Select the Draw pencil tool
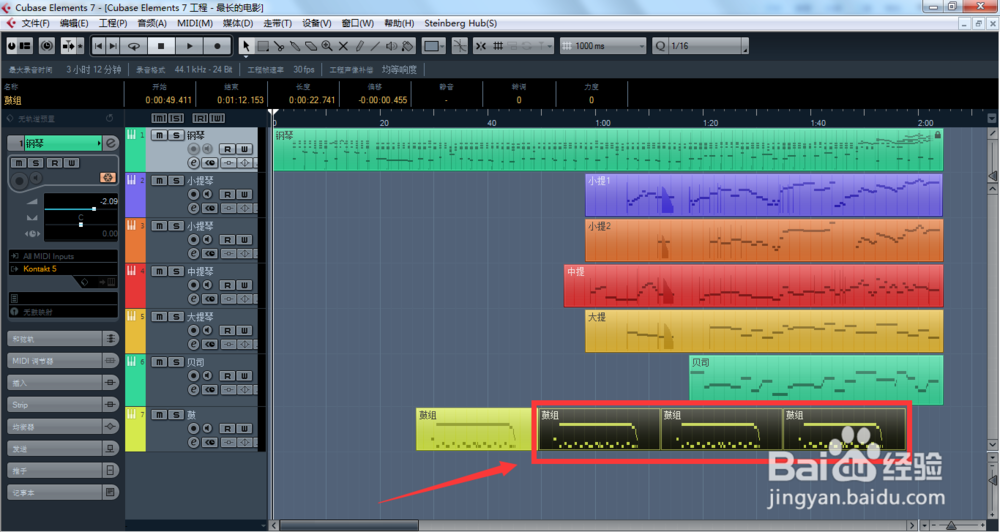Viewport: 1000px width, 532px height. pos(359,46)
